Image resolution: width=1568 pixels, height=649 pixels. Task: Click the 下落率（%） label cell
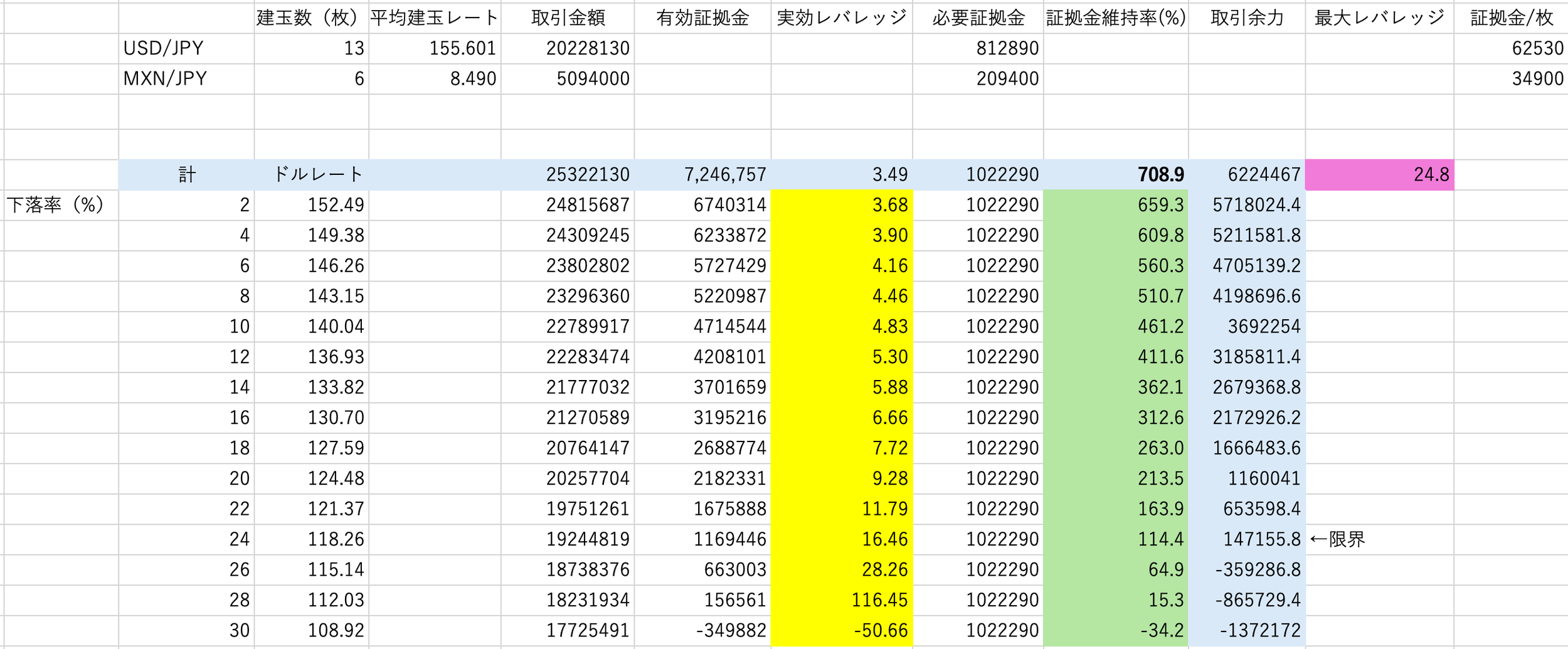click(61, 204)
